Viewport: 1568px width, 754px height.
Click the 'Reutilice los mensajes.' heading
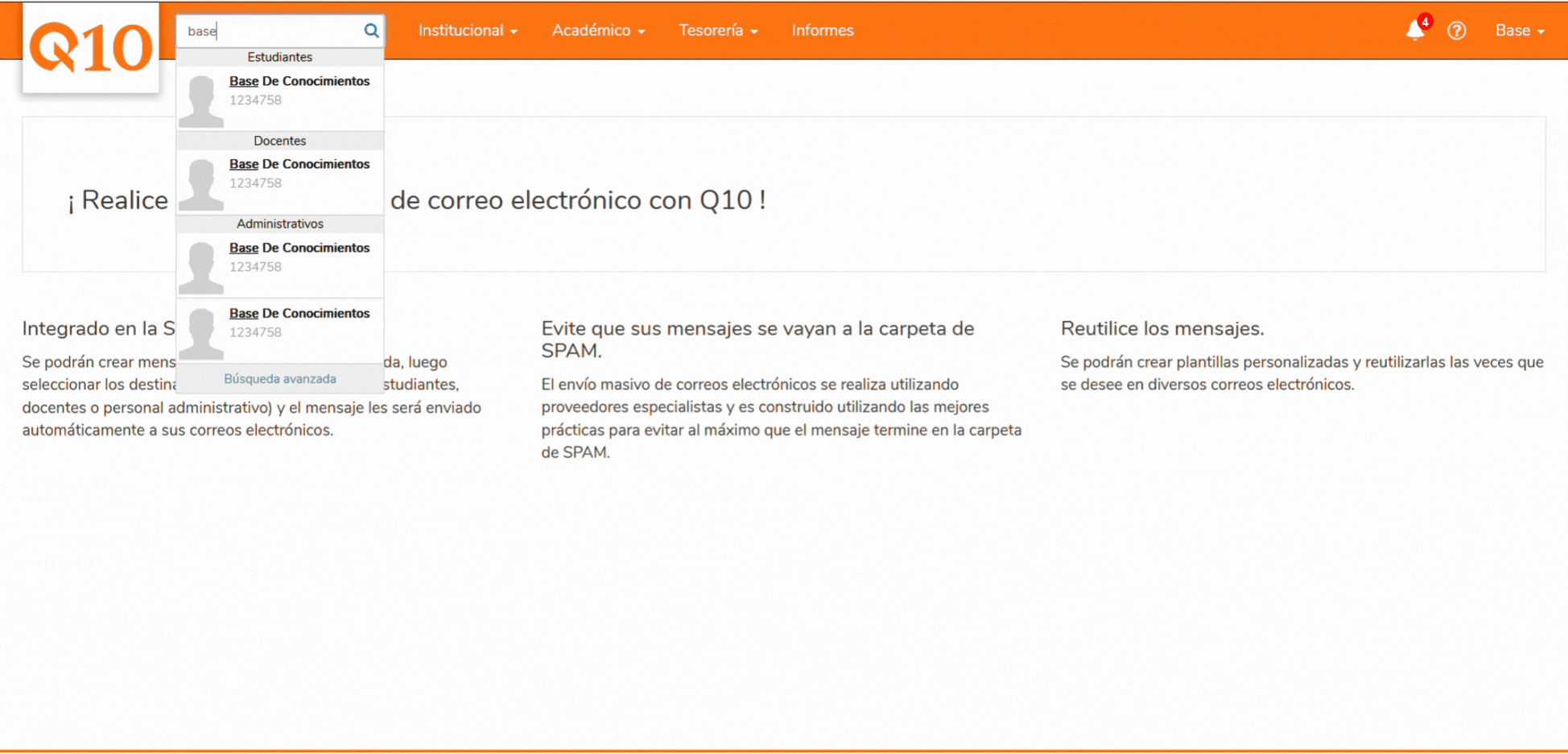tap(1162, 328)
